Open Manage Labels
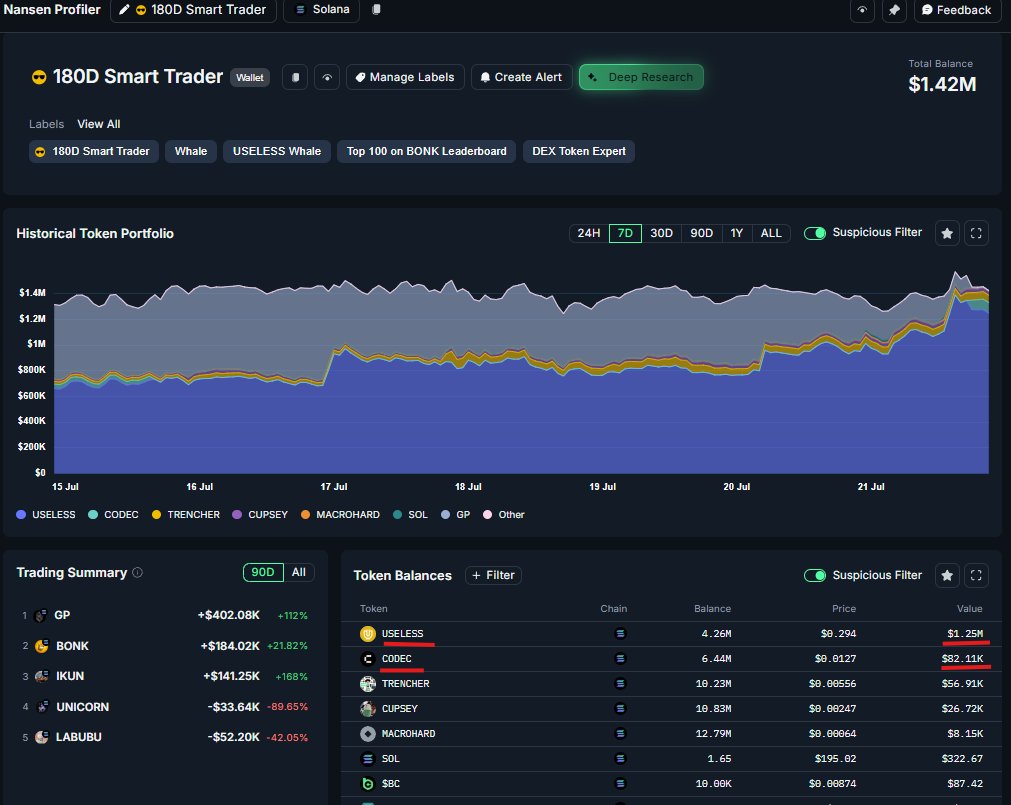Screen dimensions: 1011x805 pyautogui.click(x=406, y=77)
